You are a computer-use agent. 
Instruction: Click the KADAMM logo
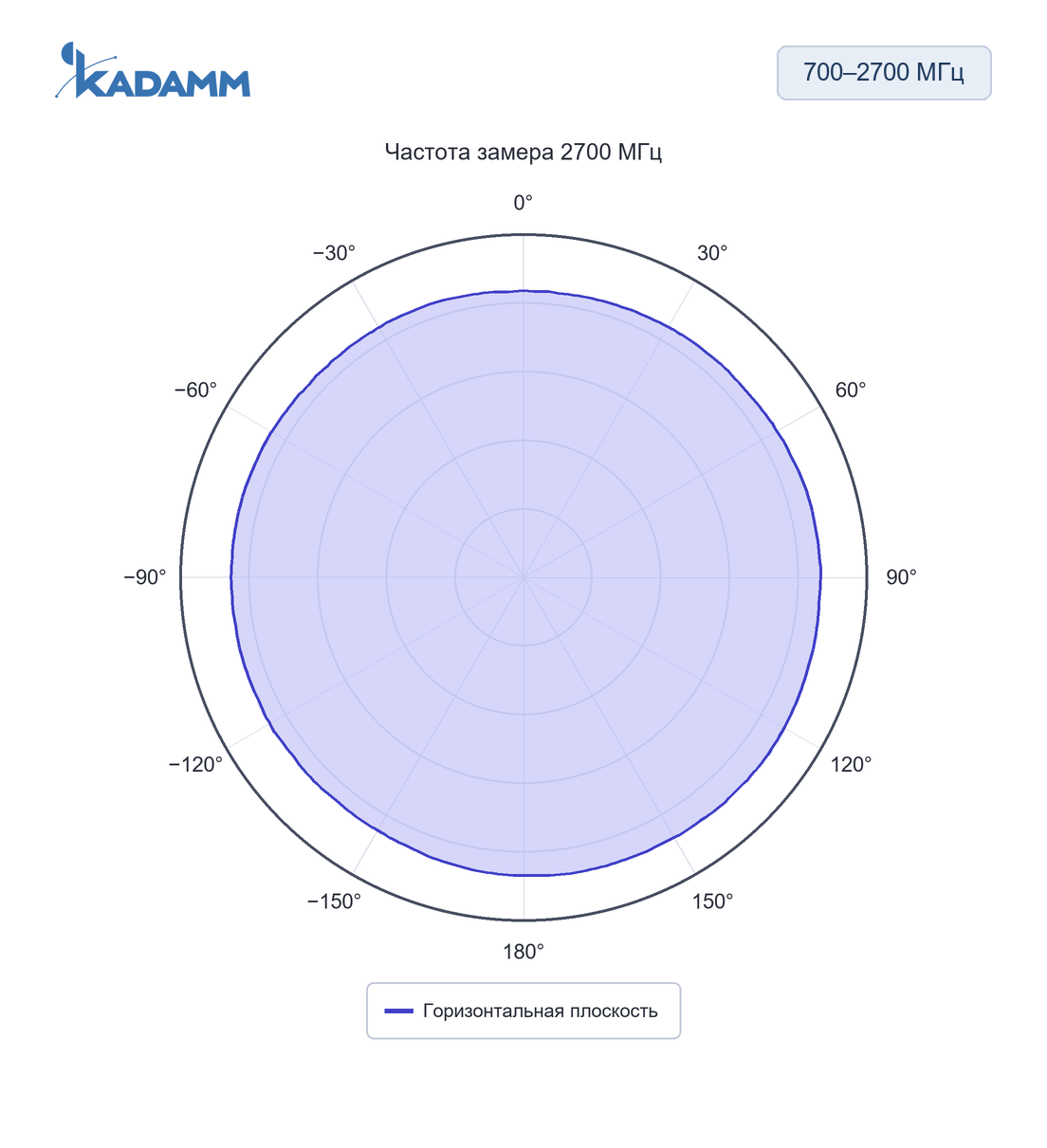[x=153, y=70]
